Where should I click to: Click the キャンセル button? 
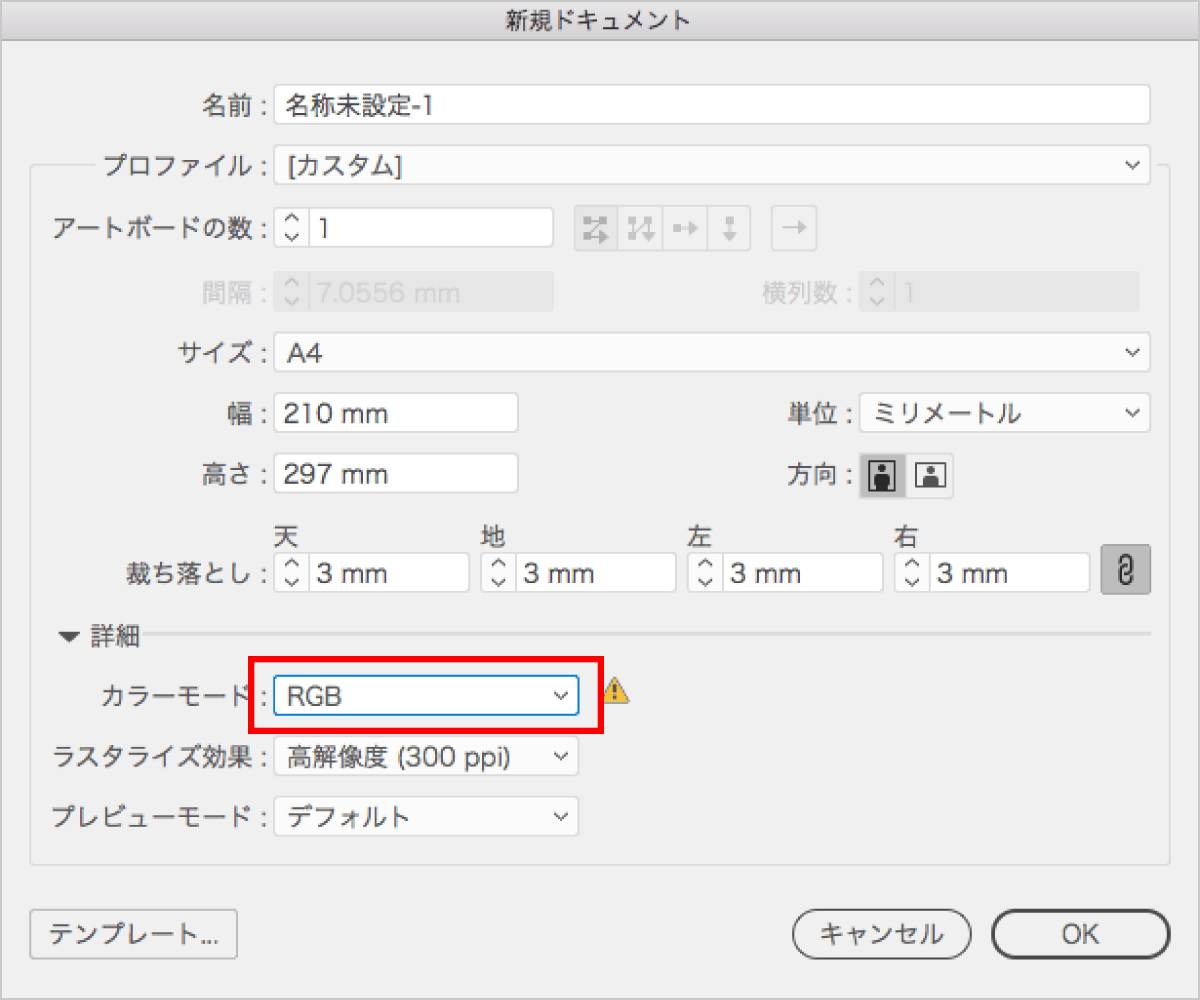881,934
